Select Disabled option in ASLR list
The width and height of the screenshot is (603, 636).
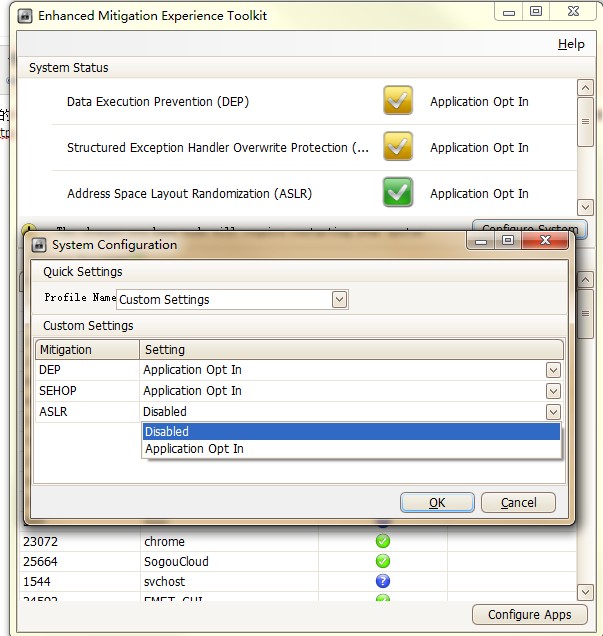351,432
